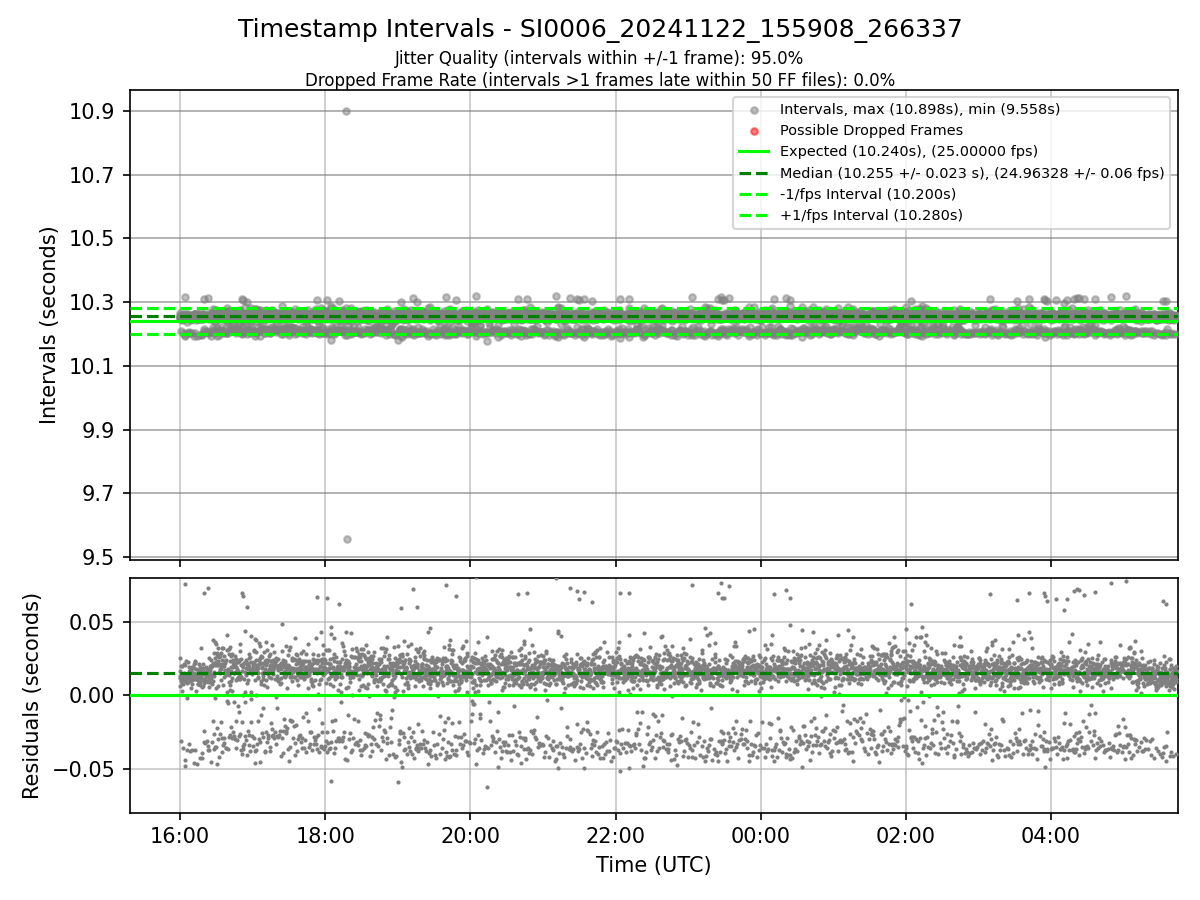Click the 22:00 x-axis tick label
The image size is (1200, 900).
coord(615,836)
